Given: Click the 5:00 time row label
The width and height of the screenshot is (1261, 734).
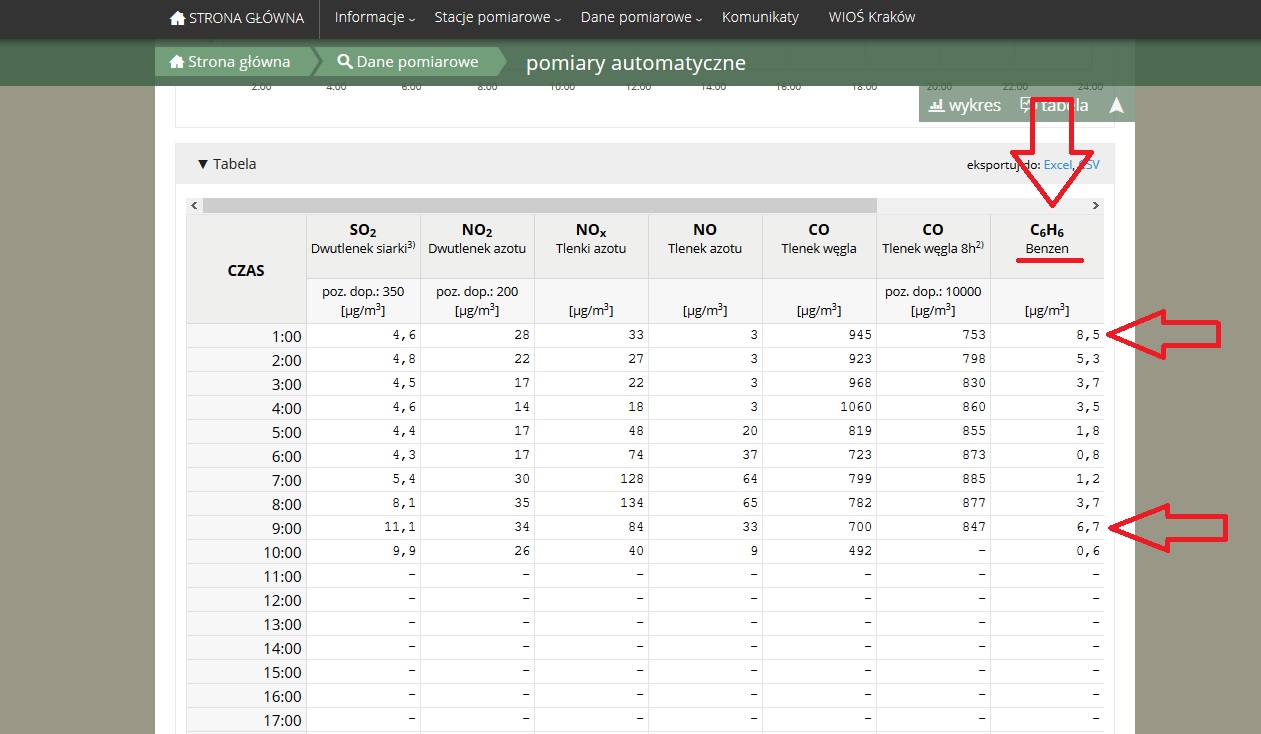Looking at the screenshot, I should click(x=286, y=432).
